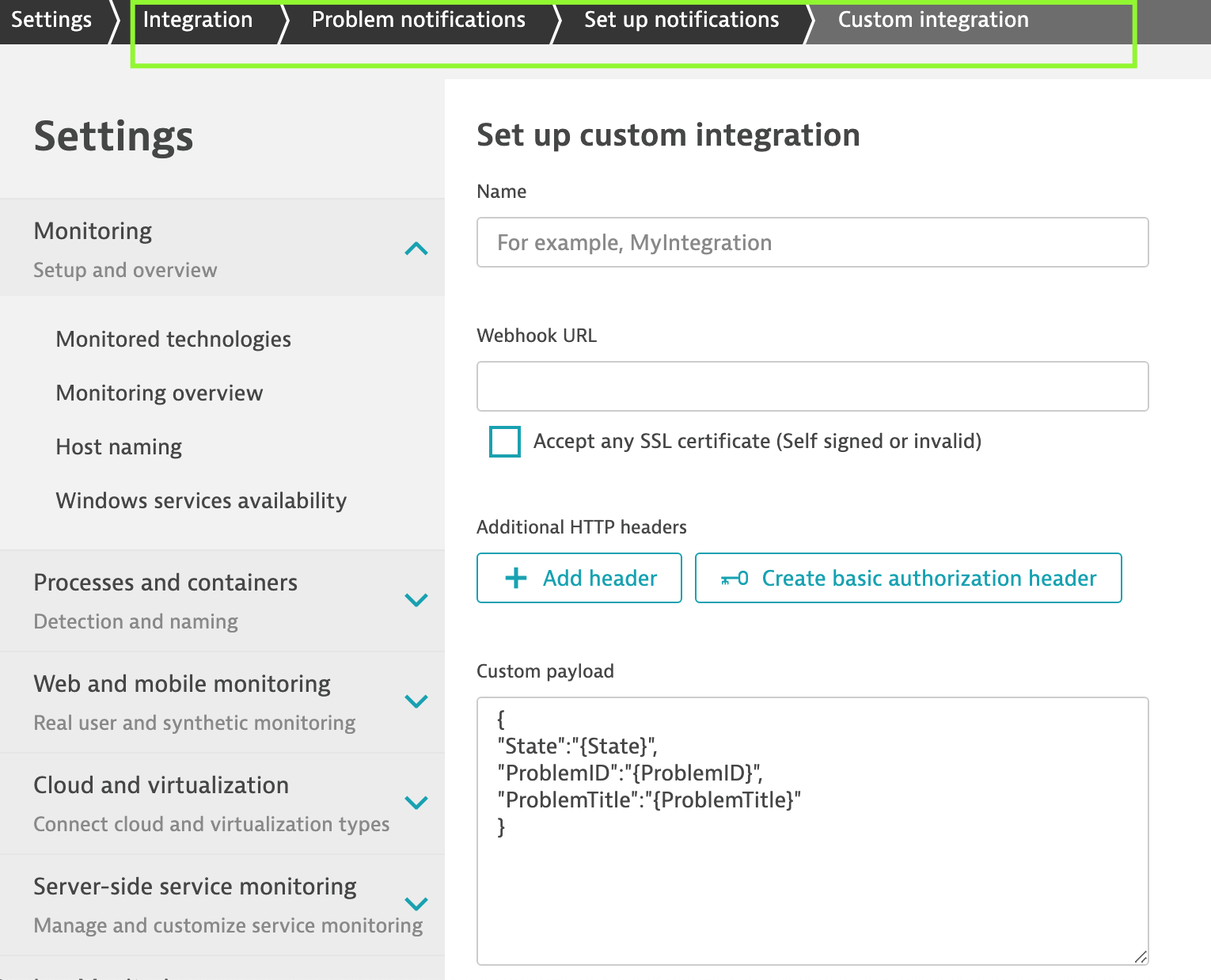Collapse the Monitoring section chevron
Viewport: 1211px width, 980px height.
pyautogui.click(x=416, y=249)
